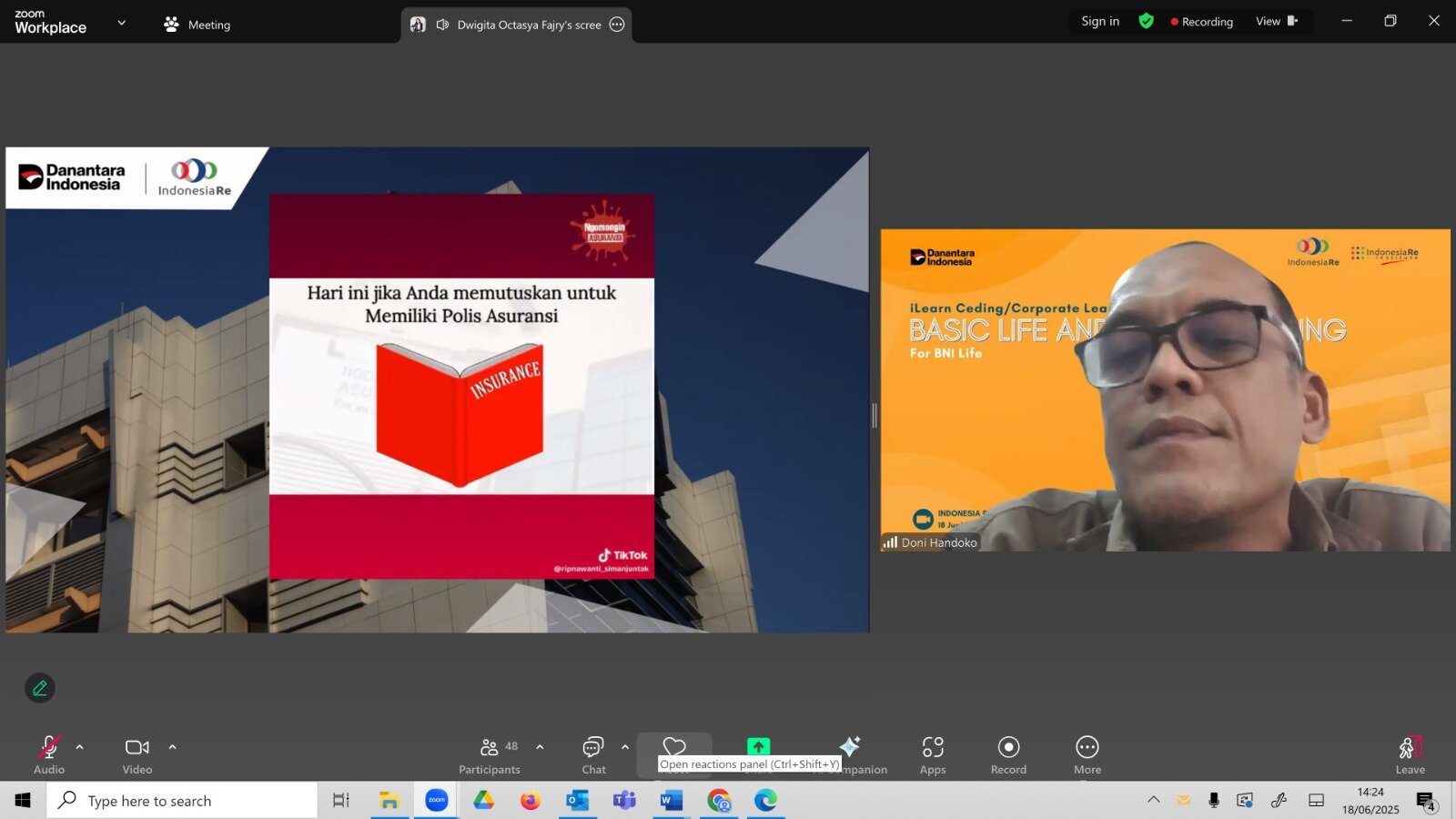Open Firefox from taskbar
The image size is (1456, 819).
(531, 801)
